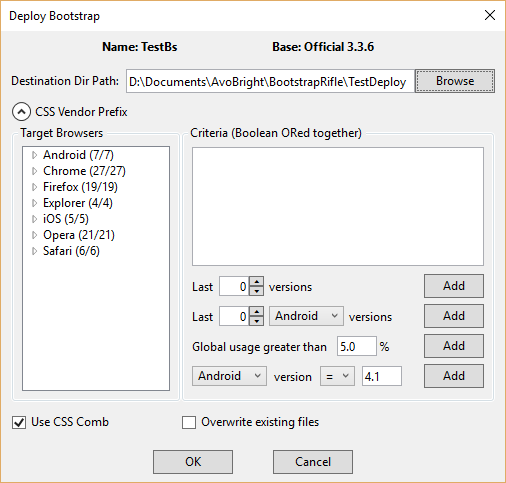Select iOS (5/5) in Target Browsers
506x483 pixels.
click(66, 219)
